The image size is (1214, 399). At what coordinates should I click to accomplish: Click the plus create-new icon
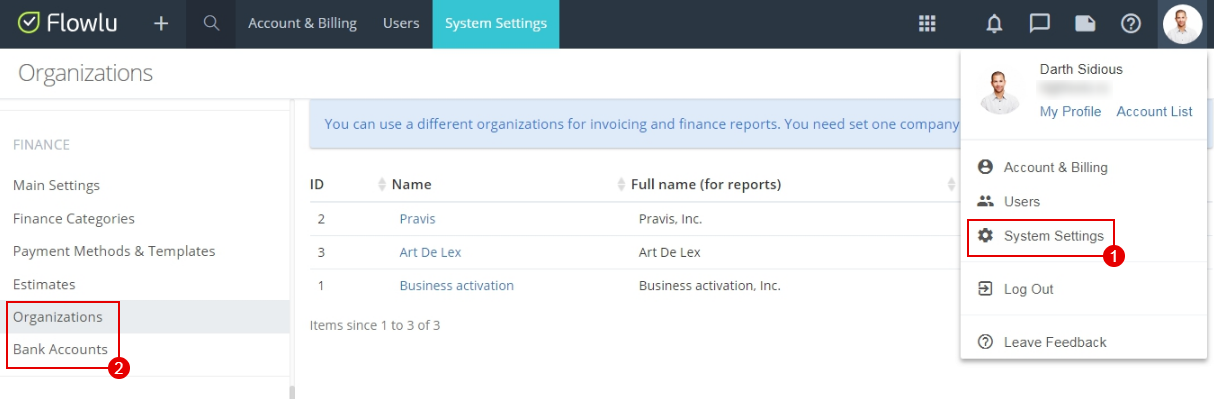(x=161, y=23)
